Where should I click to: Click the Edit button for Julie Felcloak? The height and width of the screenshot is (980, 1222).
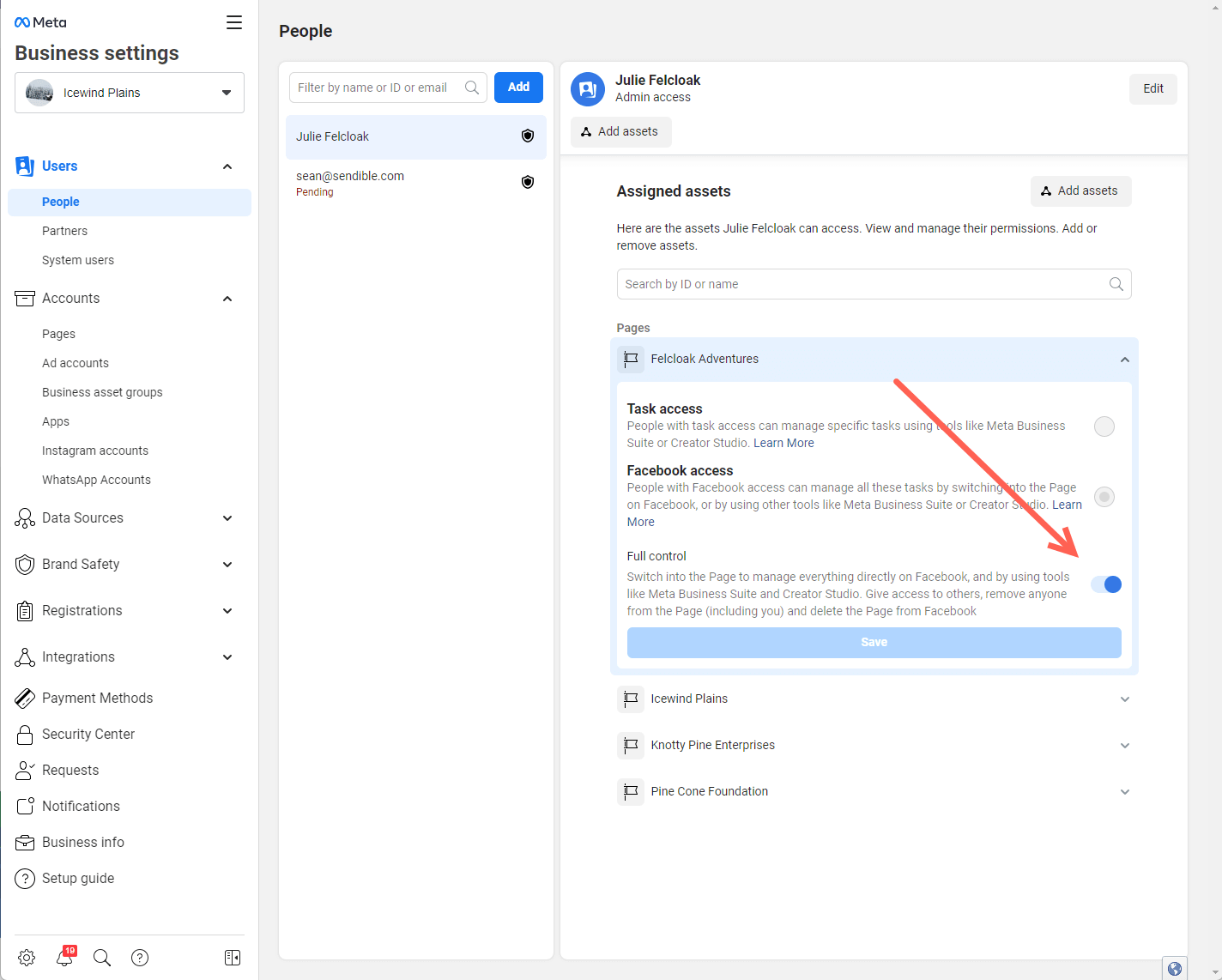click(x=1153, y=89)
